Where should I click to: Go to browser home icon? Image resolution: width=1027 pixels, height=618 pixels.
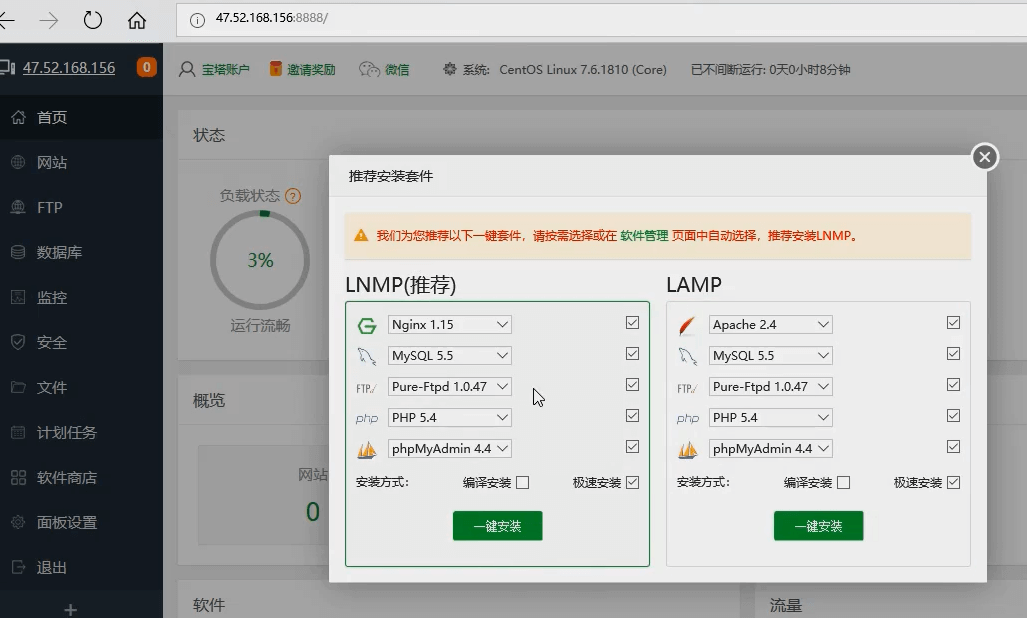(136, 20)
